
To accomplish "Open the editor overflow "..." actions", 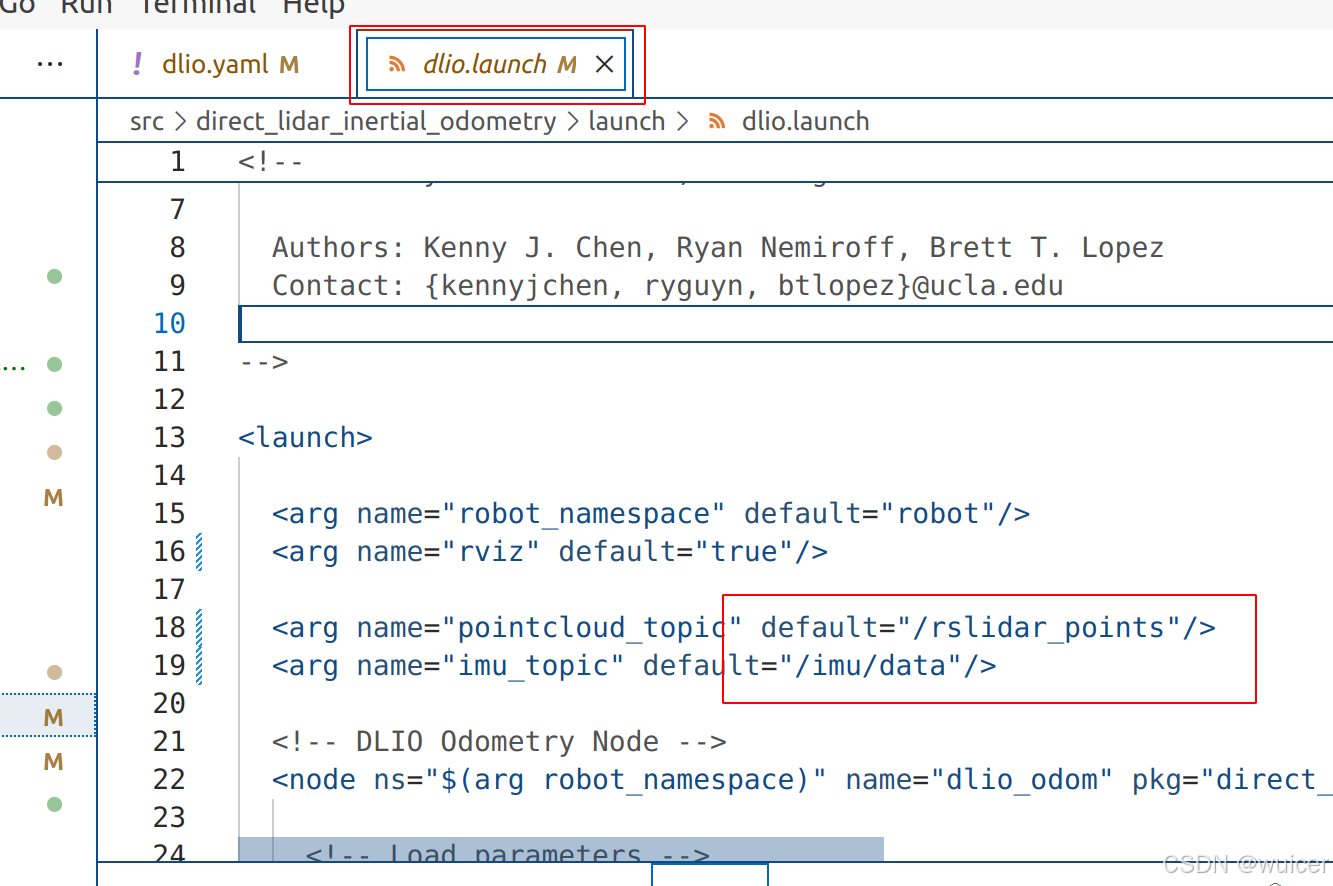I will coord(49,63).
